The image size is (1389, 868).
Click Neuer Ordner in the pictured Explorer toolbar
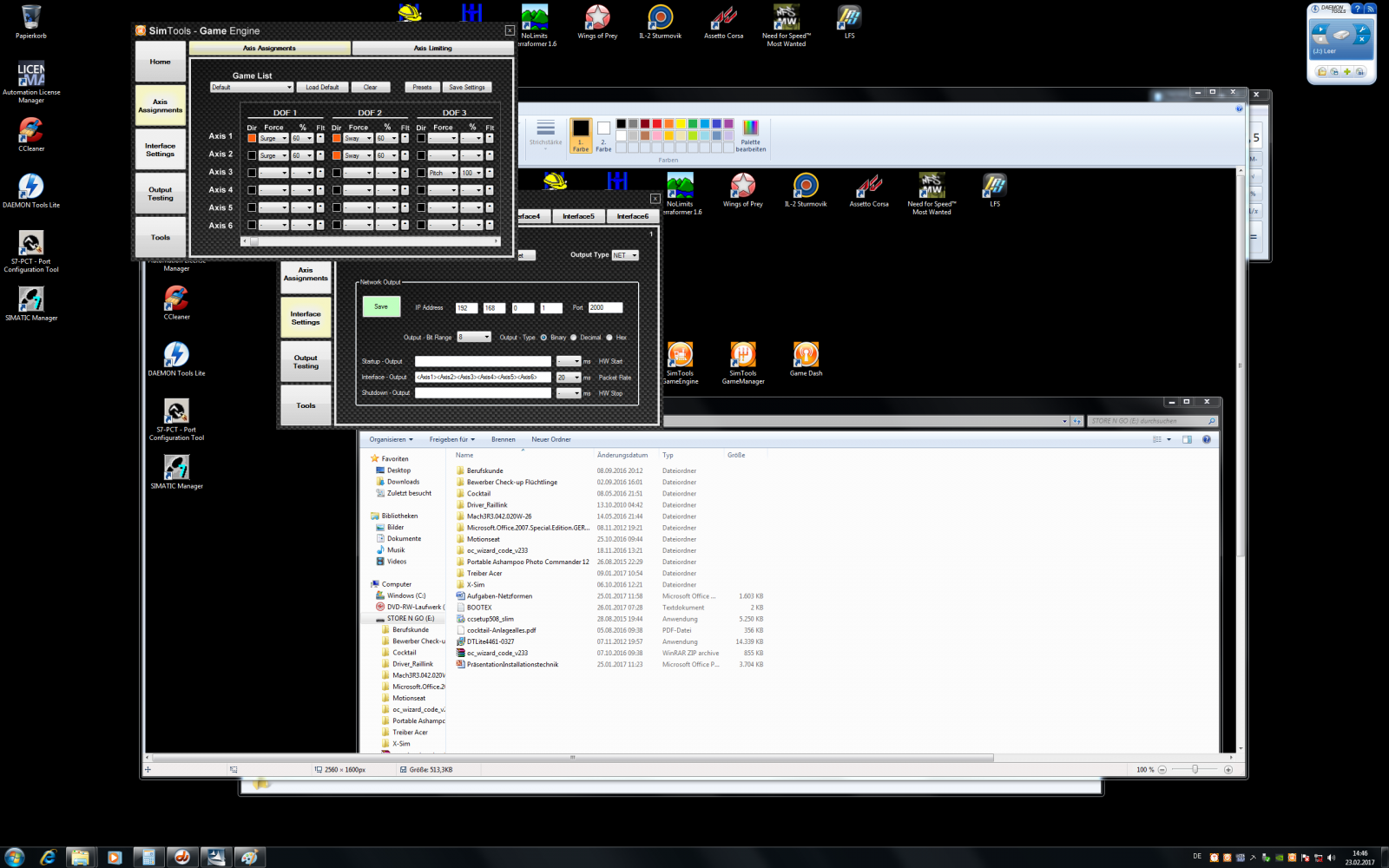tap(551, 439)
